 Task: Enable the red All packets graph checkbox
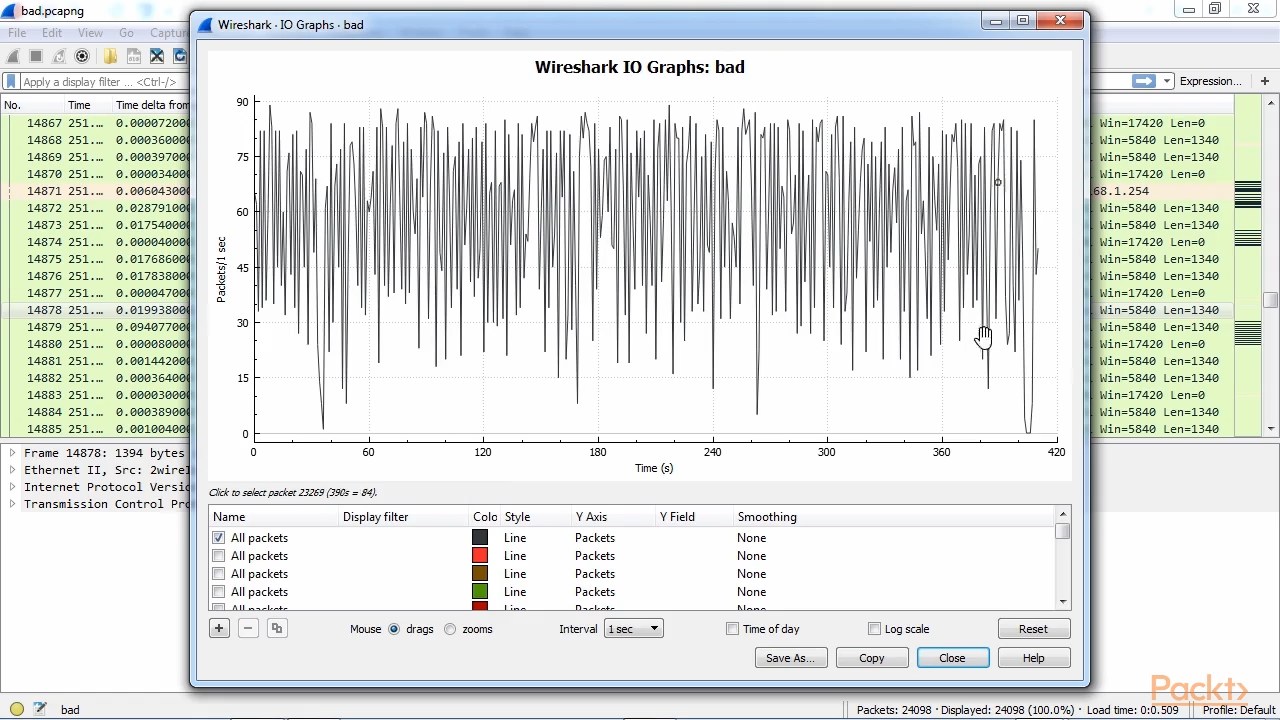pyautogui.click(x=219, y=556)
